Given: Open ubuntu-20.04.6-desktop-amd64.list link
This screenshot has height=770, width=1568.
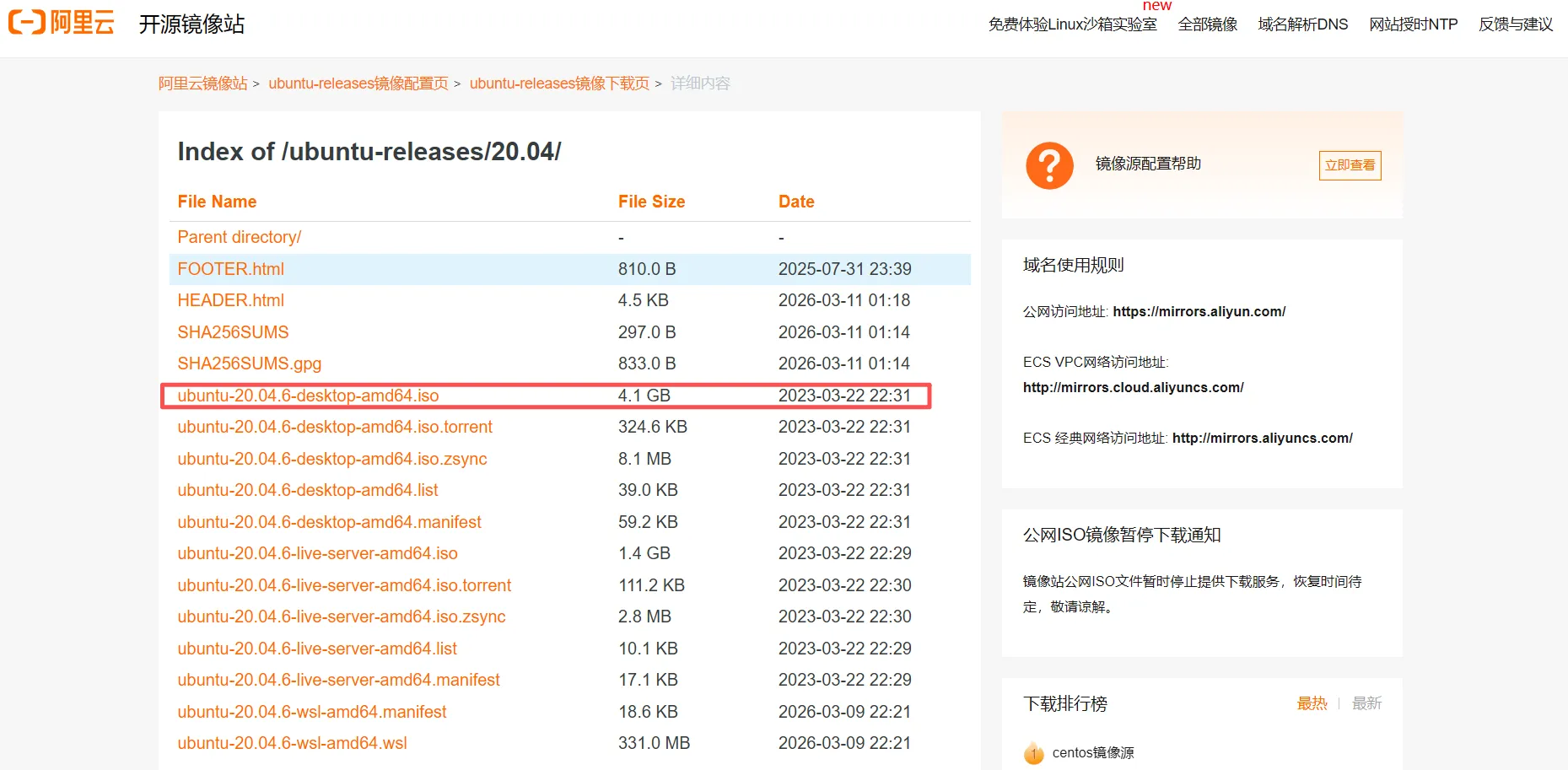Looking at the screenshot, I should 308,490.
